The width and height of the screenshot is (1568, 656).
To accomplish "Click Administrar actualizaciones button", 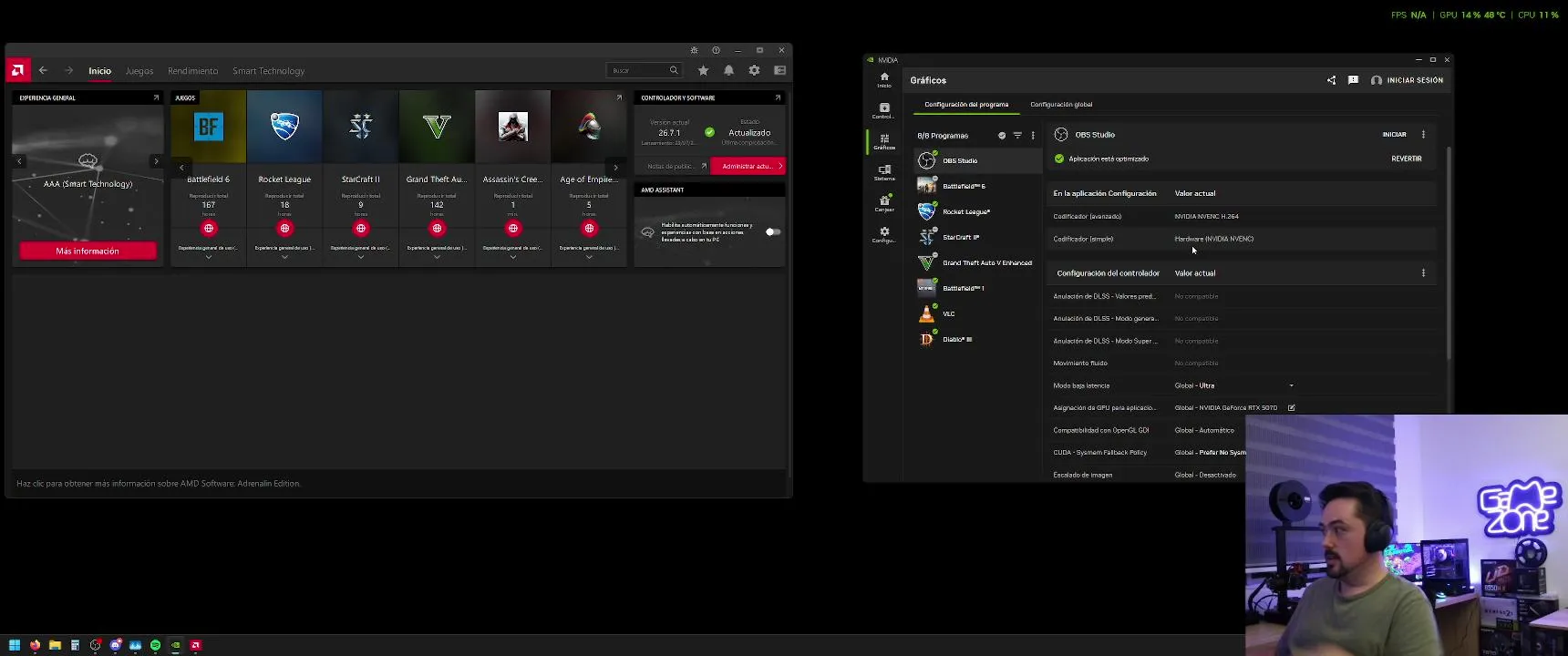I will coord(748,166).
